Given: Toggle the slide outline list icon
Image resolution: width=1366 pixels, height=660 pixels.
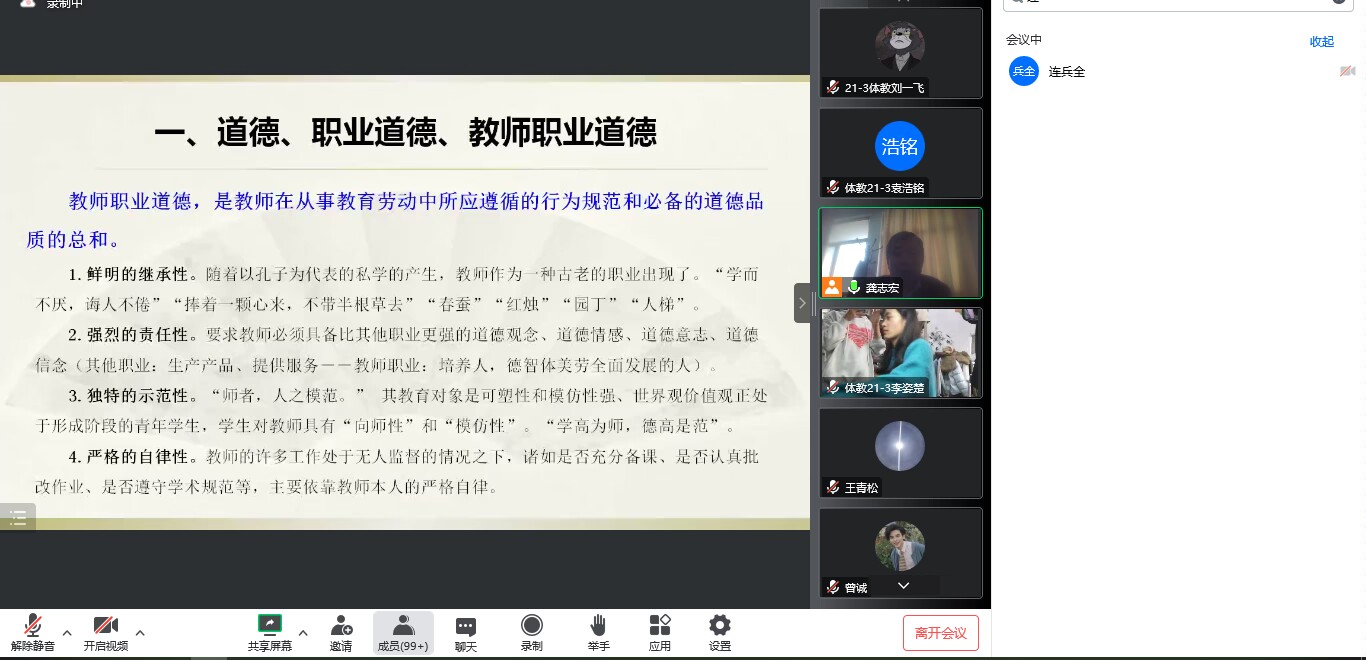Looking at the screenshot, I should 18,517.
